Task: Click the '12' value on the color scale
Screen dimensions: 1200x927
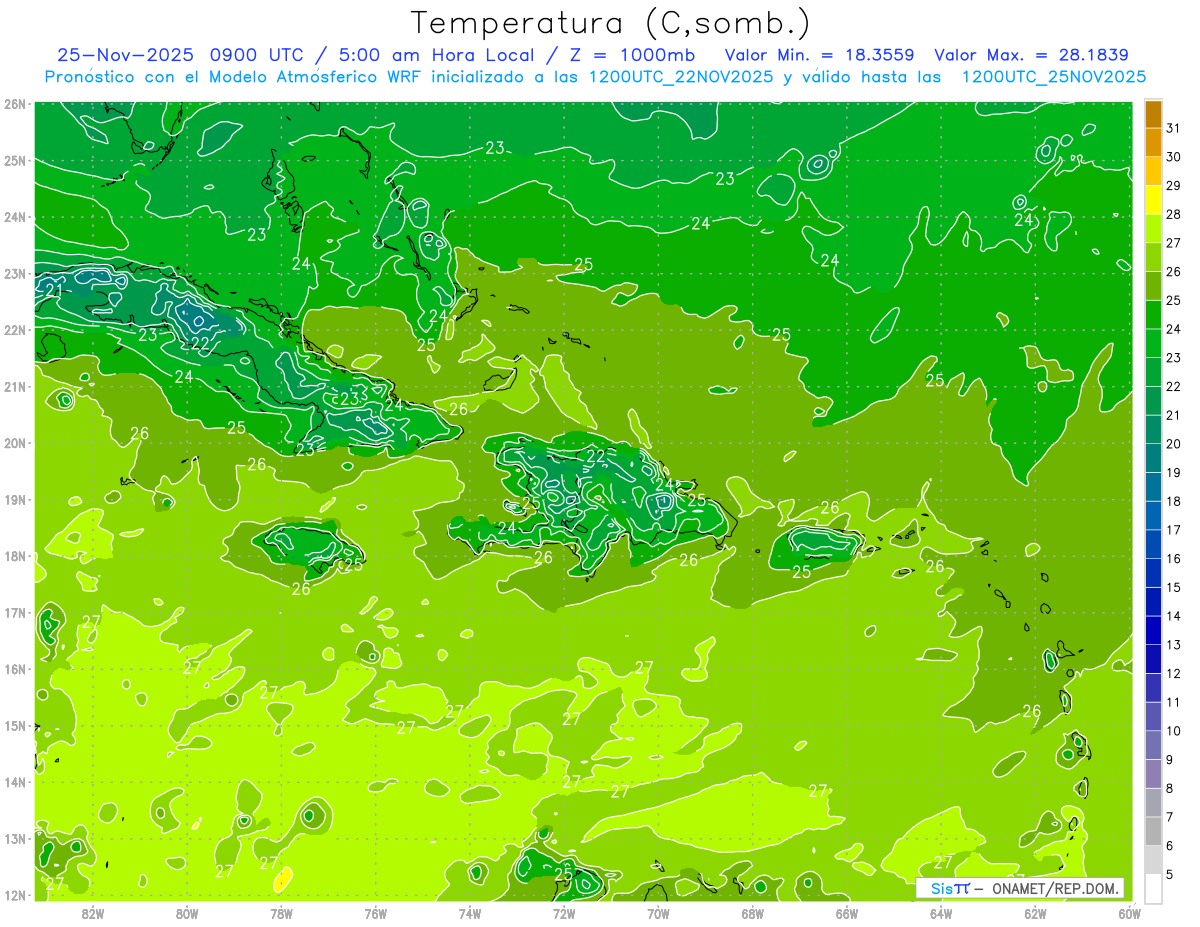Action: [1174, 674]
